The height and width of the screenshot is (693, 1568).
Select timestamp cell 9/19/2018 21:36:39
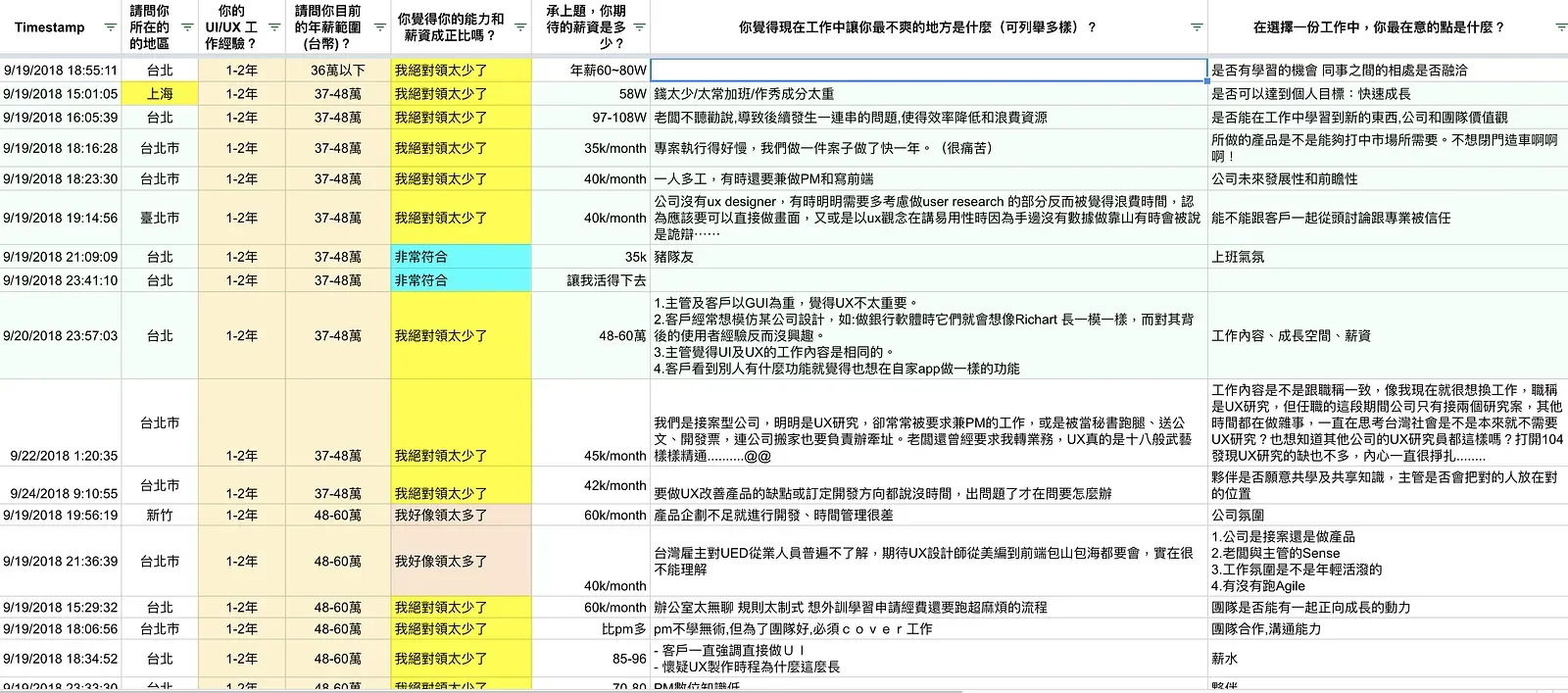coord(61,562)
